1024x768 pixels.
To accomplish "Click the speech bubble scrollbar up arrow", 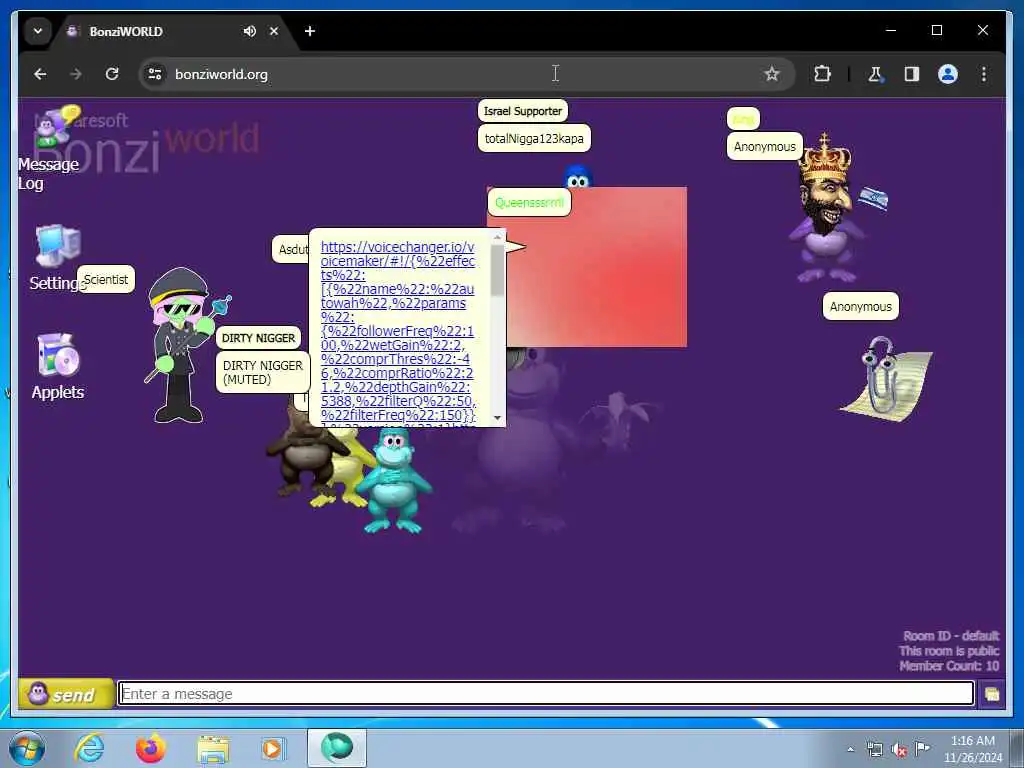I will [498, 236].
